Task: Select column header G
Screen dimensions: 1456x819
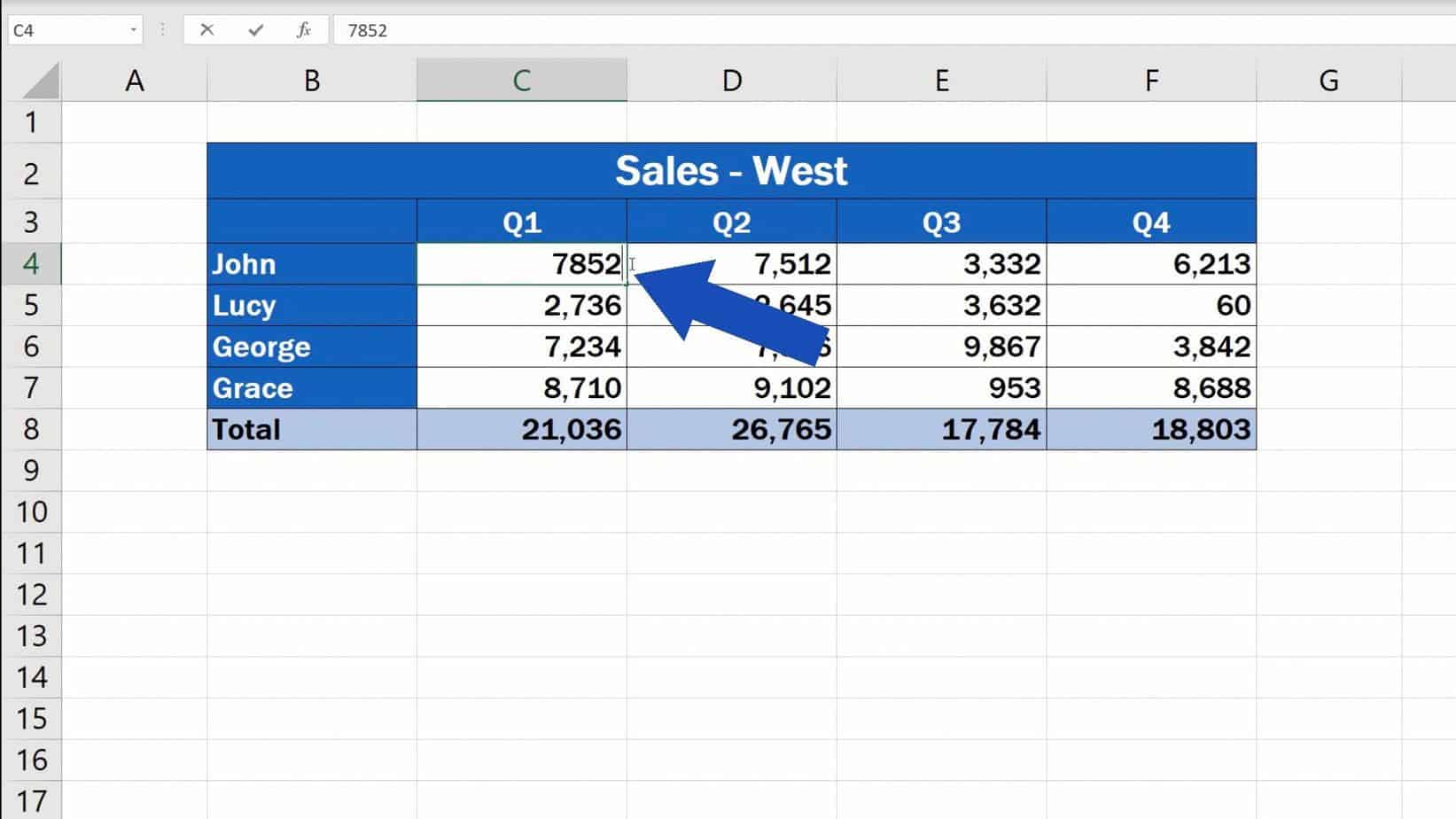Action: tap(1328, 80)
